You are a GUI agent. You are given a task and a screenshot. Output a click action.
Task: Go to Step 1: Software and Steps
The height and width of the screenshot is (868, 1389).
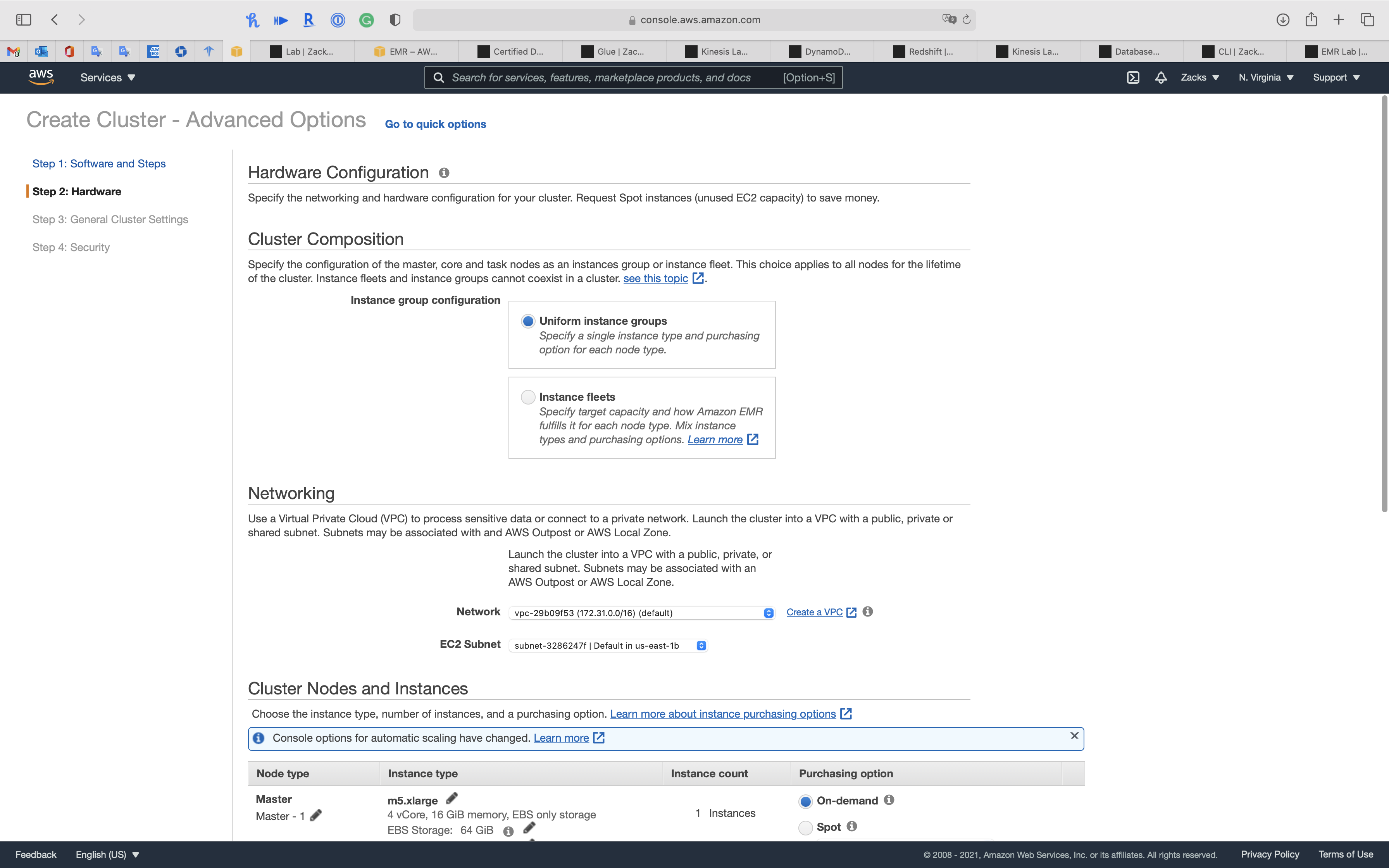[99, 164]
